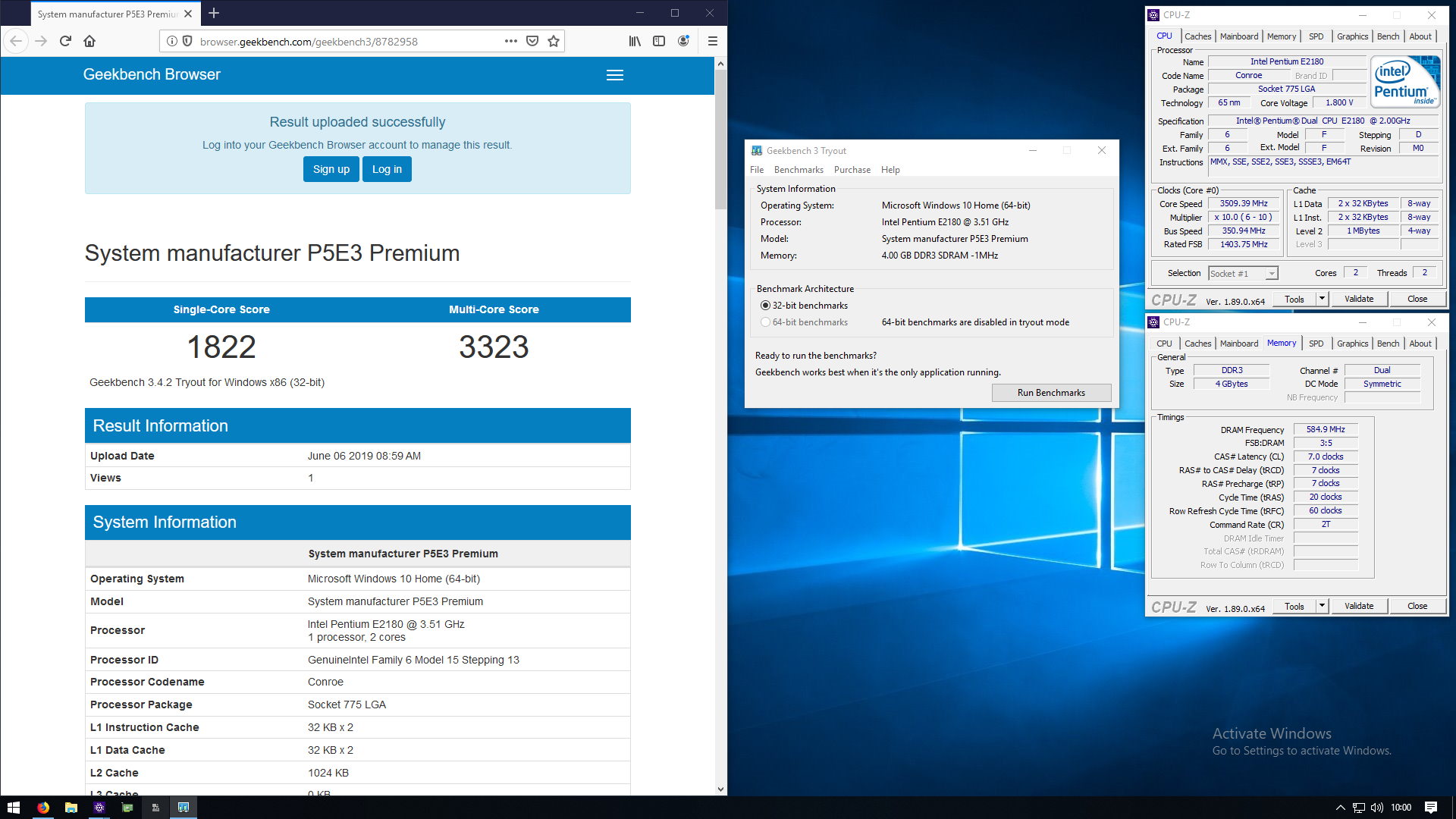Select the 32-bit benchmarks radio button
The width and height of the screenshot is (1456, 819).
[x=765, y=306]
